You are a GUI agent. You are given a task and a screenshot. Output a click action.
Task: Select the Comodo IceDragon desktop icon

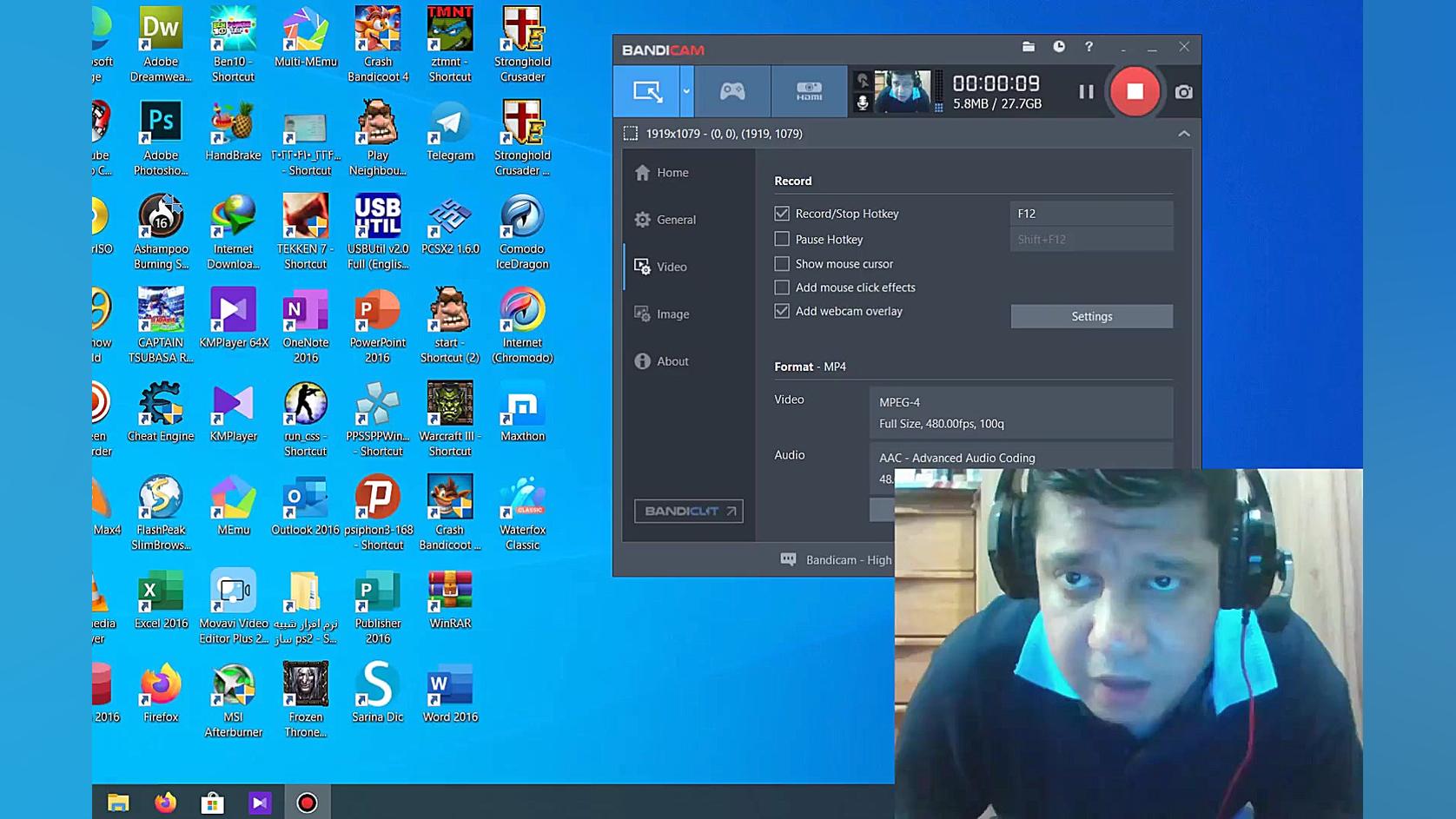pyautogui.click(x=522, y=232)
